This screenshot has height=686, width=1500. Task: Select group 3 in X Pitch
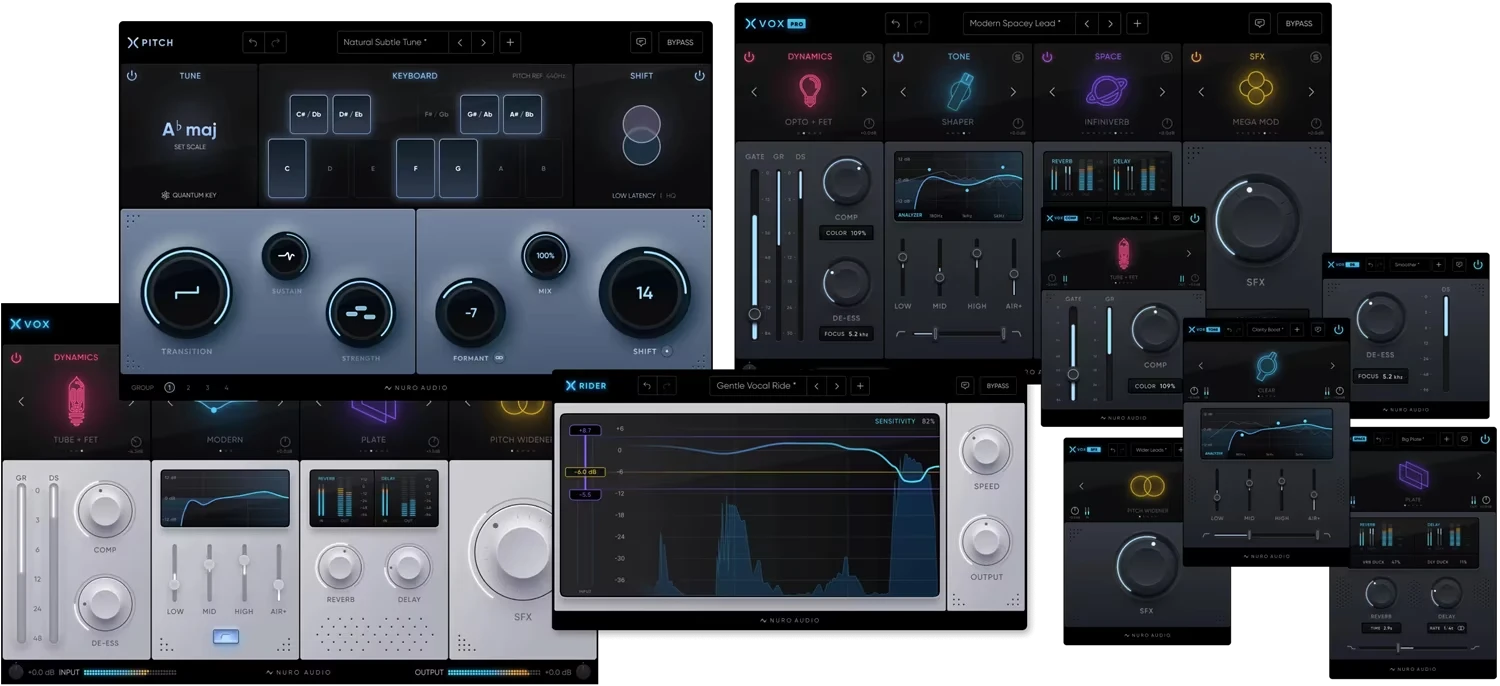[208, 387]
